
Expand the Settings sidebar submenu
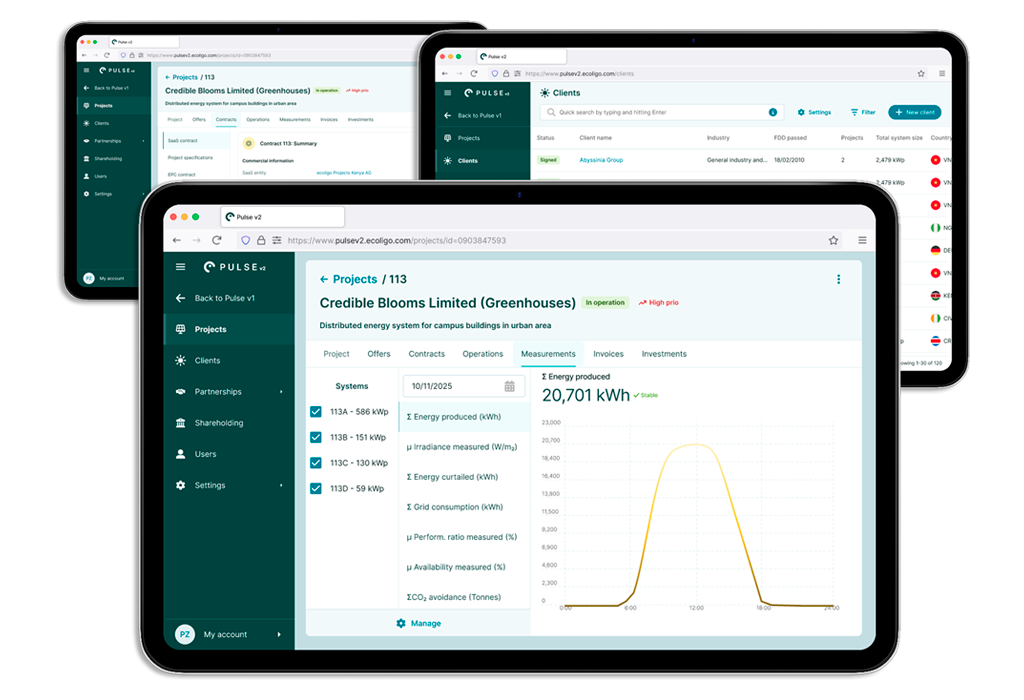coord(281,485)
